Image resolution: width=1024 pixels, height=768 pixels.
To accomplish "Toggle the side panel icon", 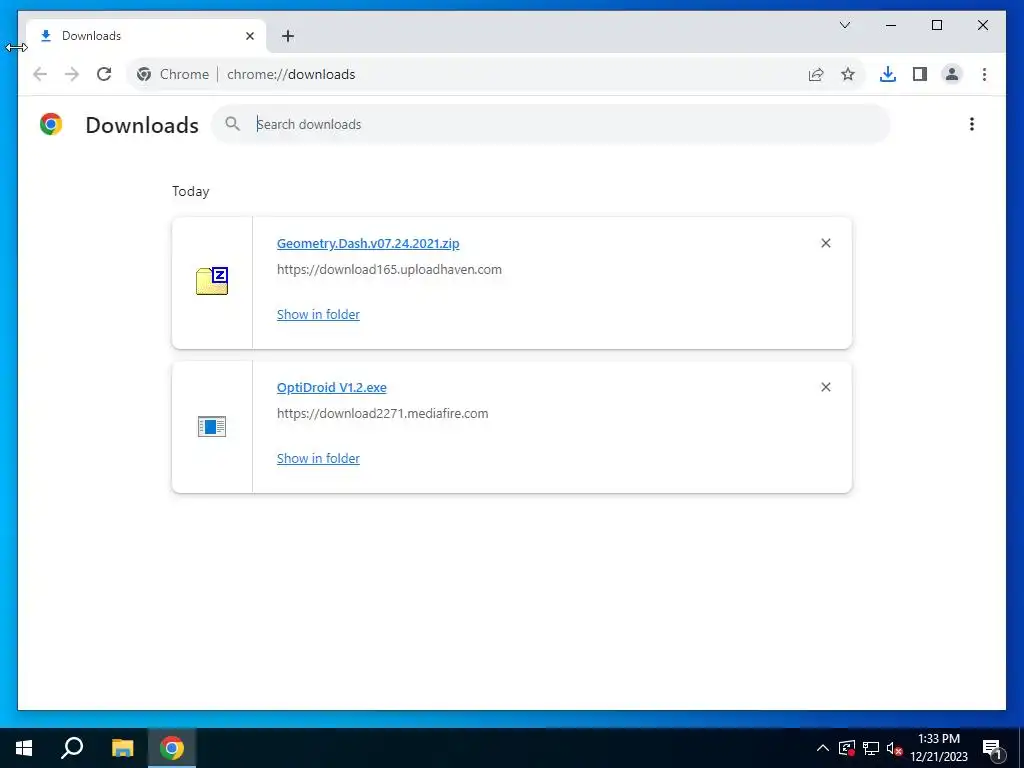I will (920, 74).
